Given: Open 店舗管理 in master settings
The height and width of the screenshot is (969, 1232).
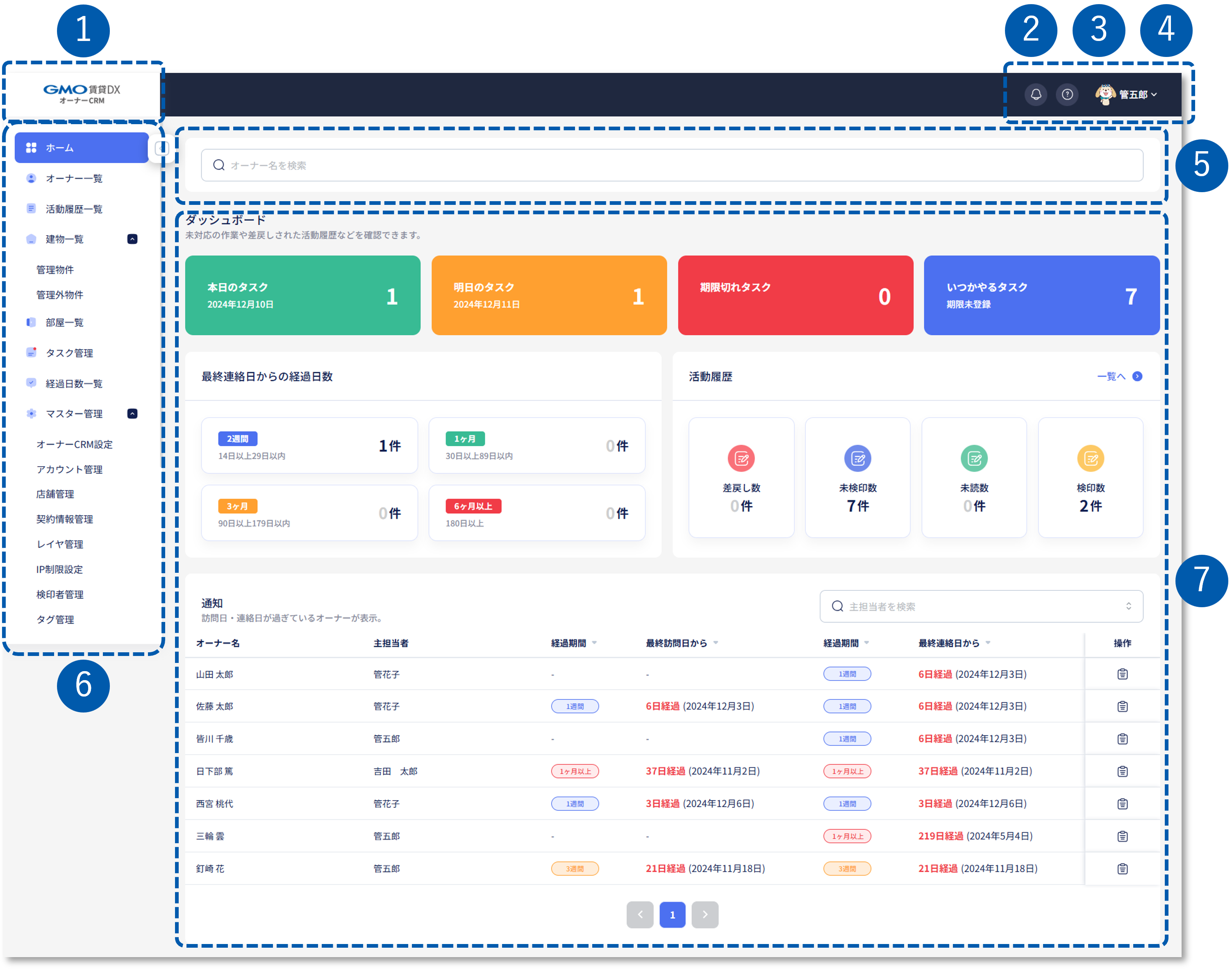Looking at the screenshot, I should point(55,494).
